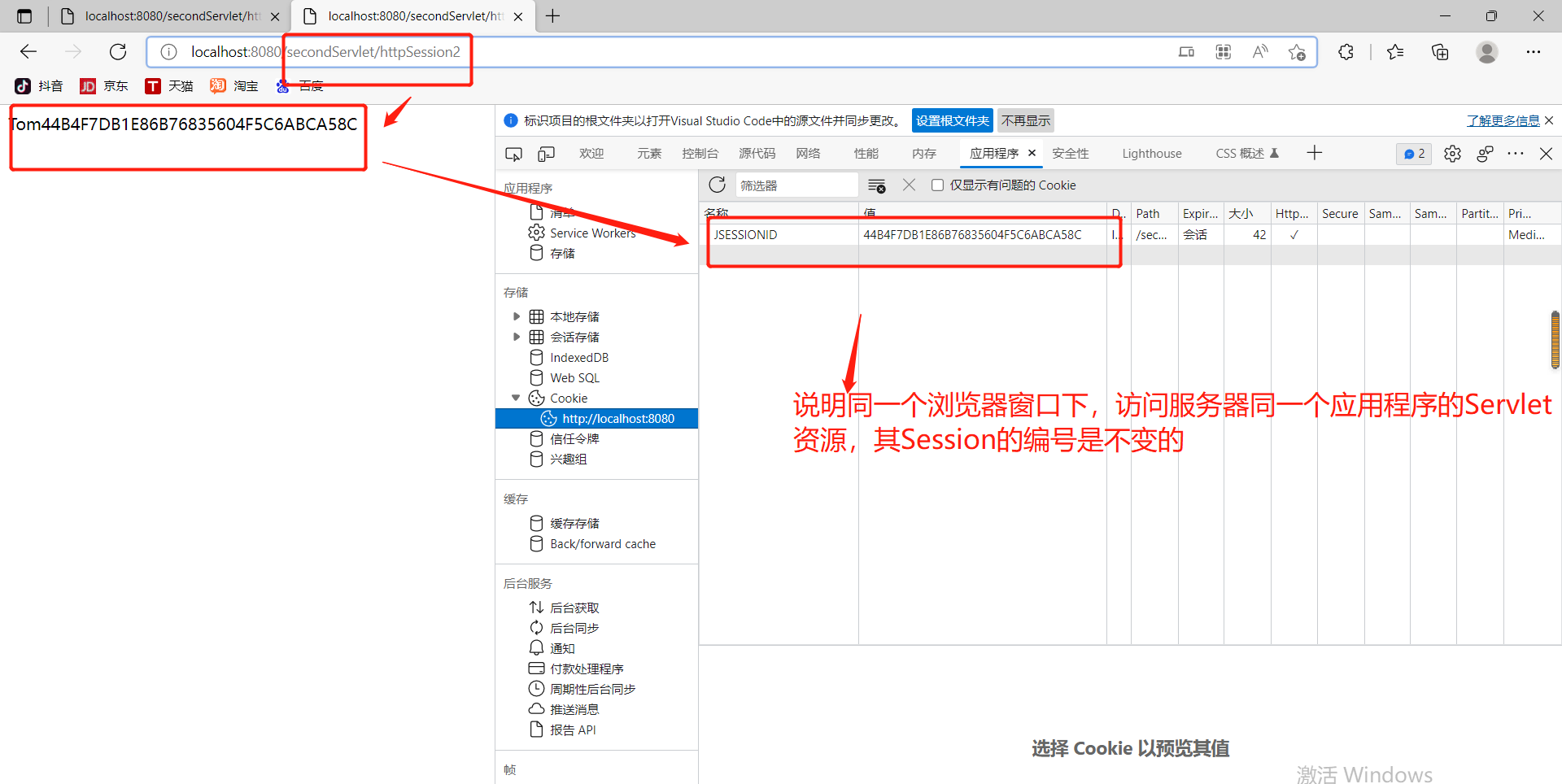Switch to the 性能 DevTools tab
Viewport: 1562px width, 784px height.
(866, 154)
